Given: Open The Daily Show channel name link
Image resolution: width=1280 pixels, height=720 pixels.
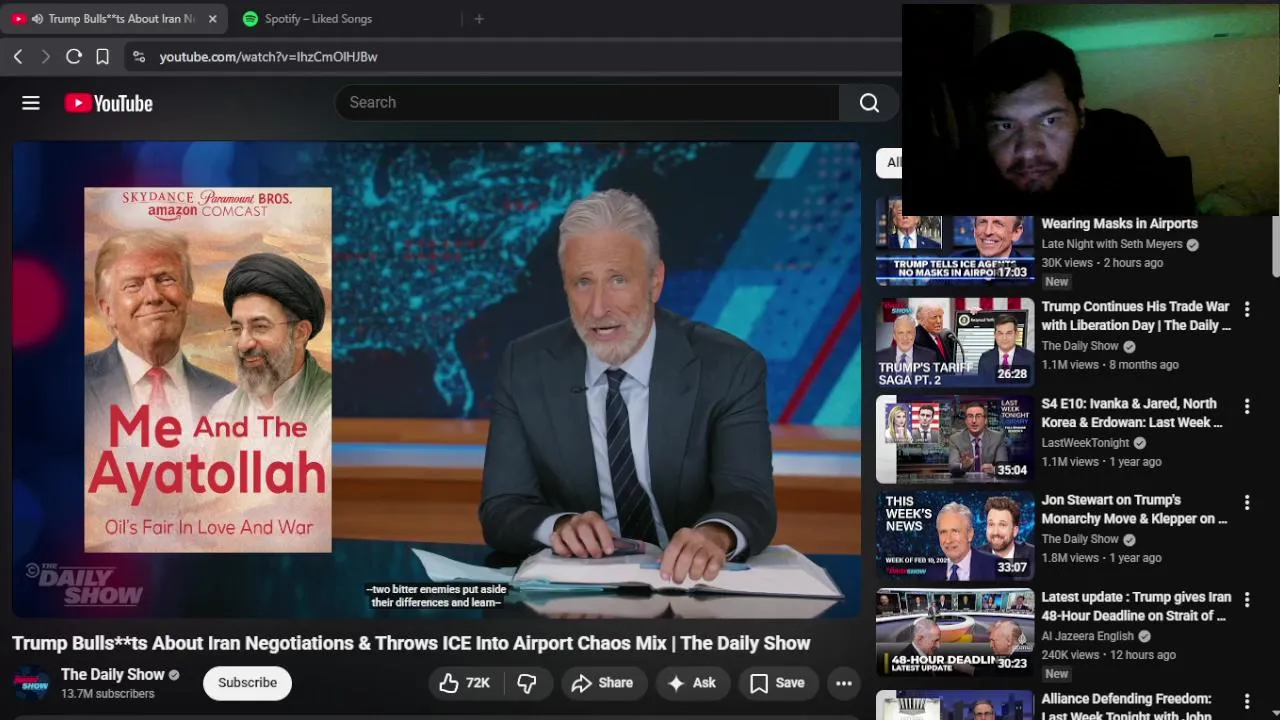Looking at the screenshot, I should point(113,675).
